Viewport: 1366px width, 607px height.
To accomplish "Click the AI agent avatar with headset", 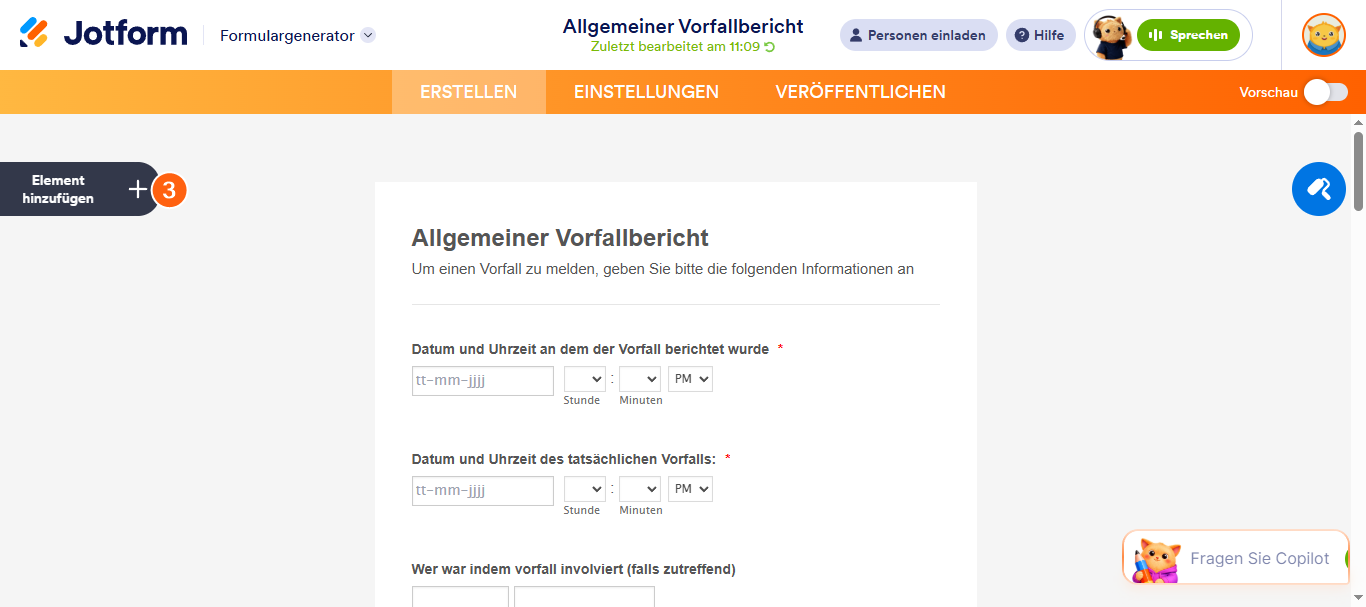I will 1111,36.
